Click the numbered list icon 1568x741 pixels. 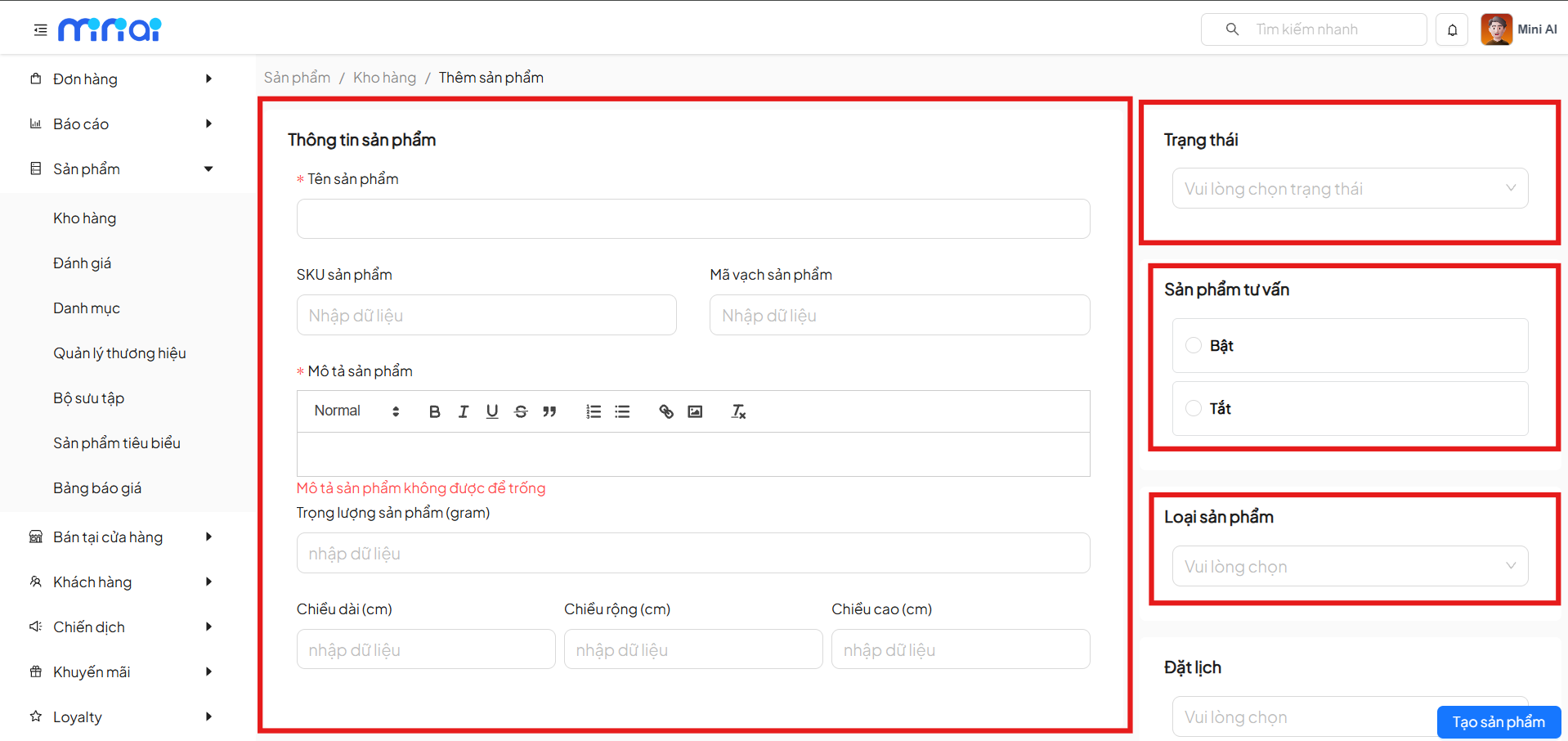point(594,411)
